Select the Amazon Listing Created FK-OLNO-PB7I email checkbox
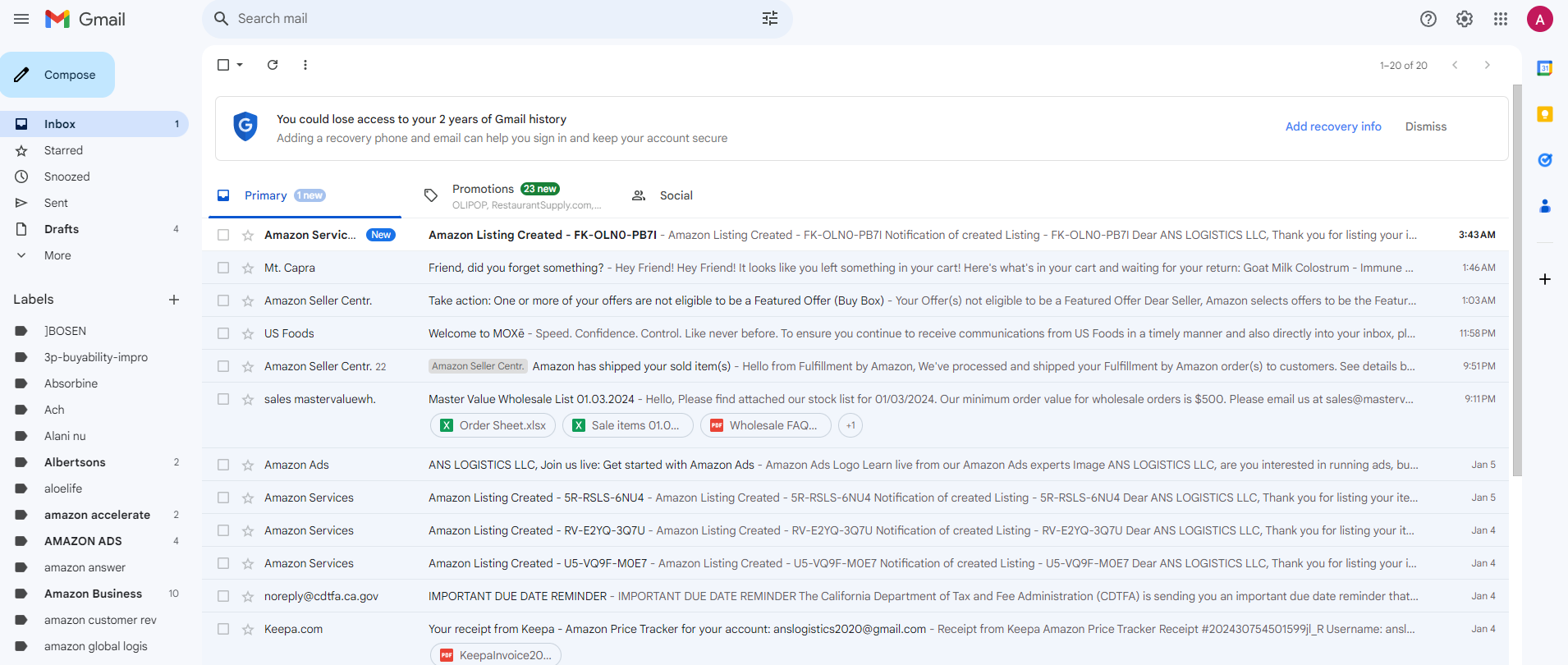Image resolution: width=1568 pixels, height=665 pixels. point(223,235)
